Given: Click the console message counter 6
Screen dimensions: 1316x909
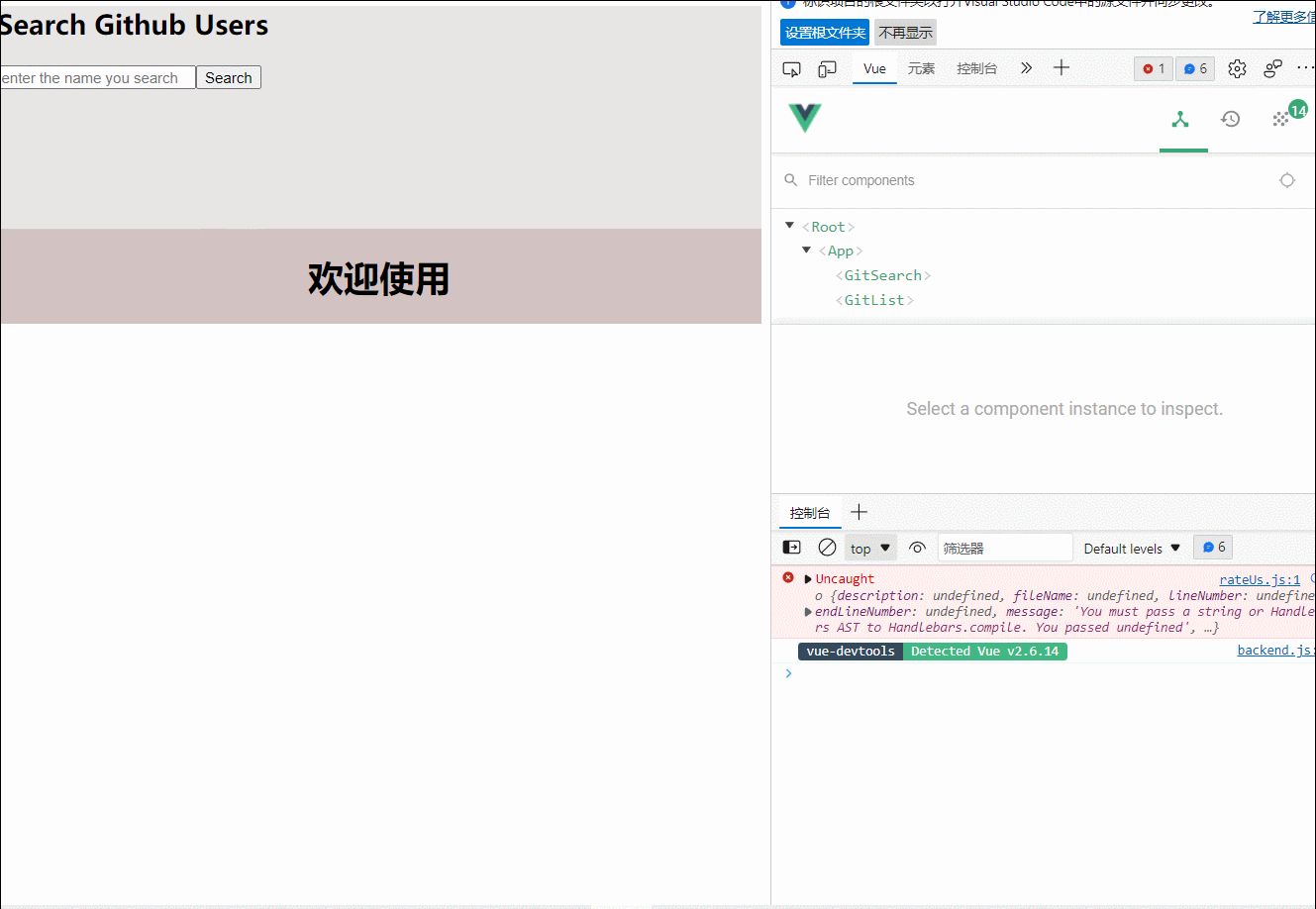Looking at the screenshot, I should 1212,547.
